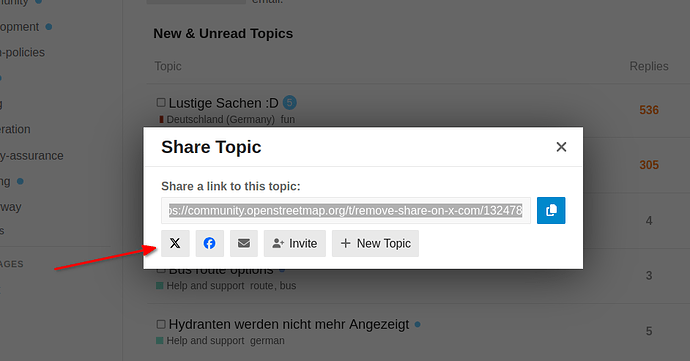
Task: Click the unread count badge 5
Action: pyautogui.click(x=289, y=103)
